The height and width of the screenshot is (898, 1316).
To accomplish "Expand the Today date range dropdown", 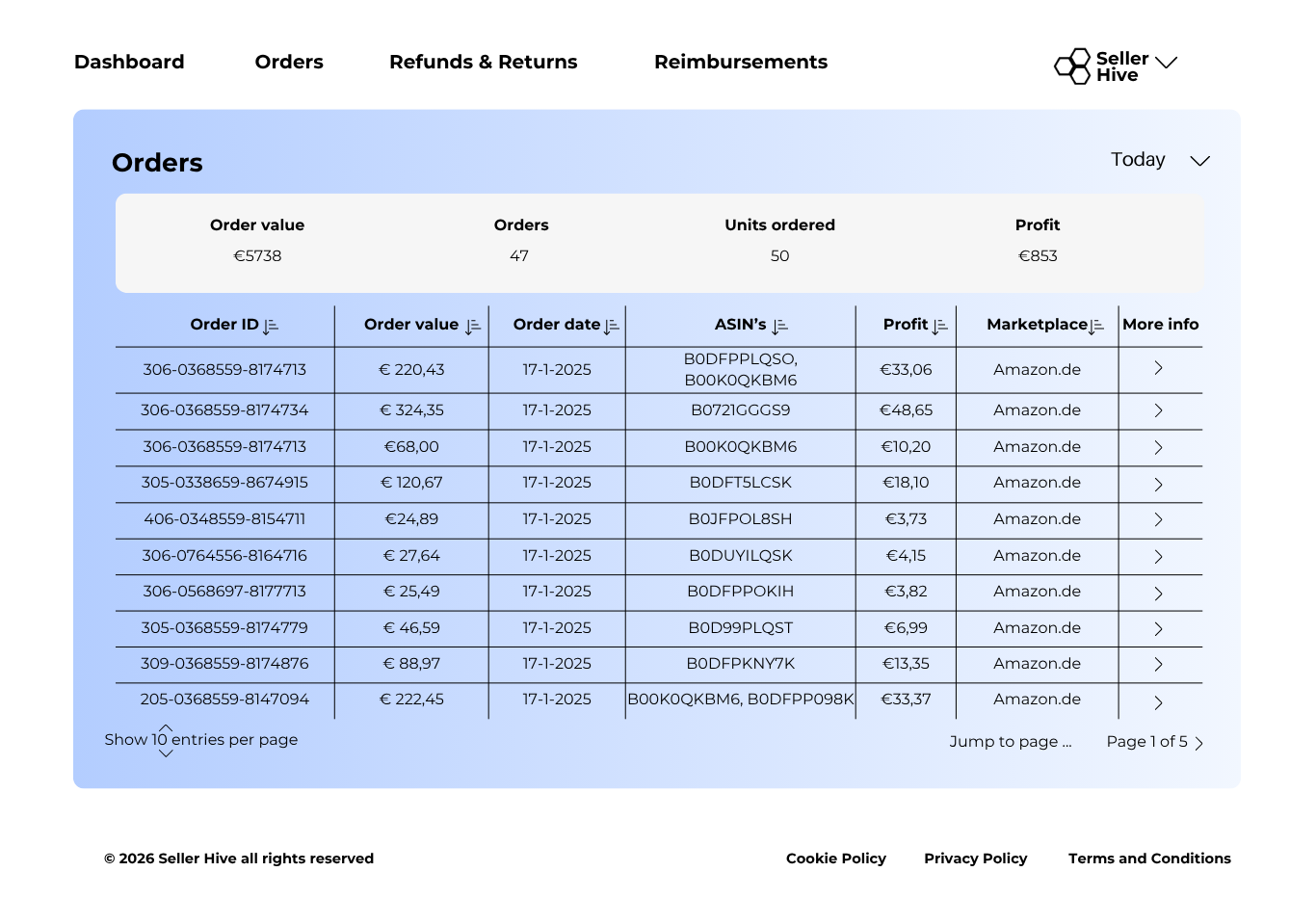I will coord(1199,161).
